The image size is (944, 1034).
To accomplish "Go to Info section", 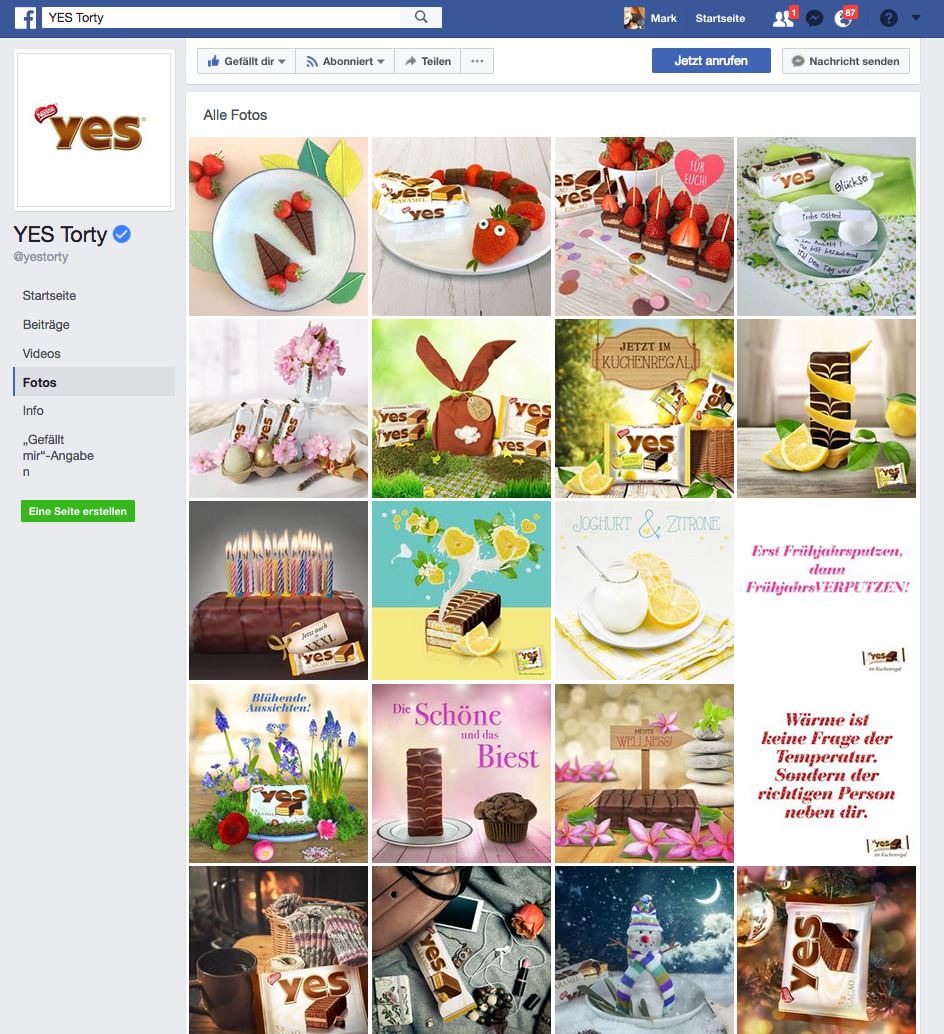I will coord(33,410).
